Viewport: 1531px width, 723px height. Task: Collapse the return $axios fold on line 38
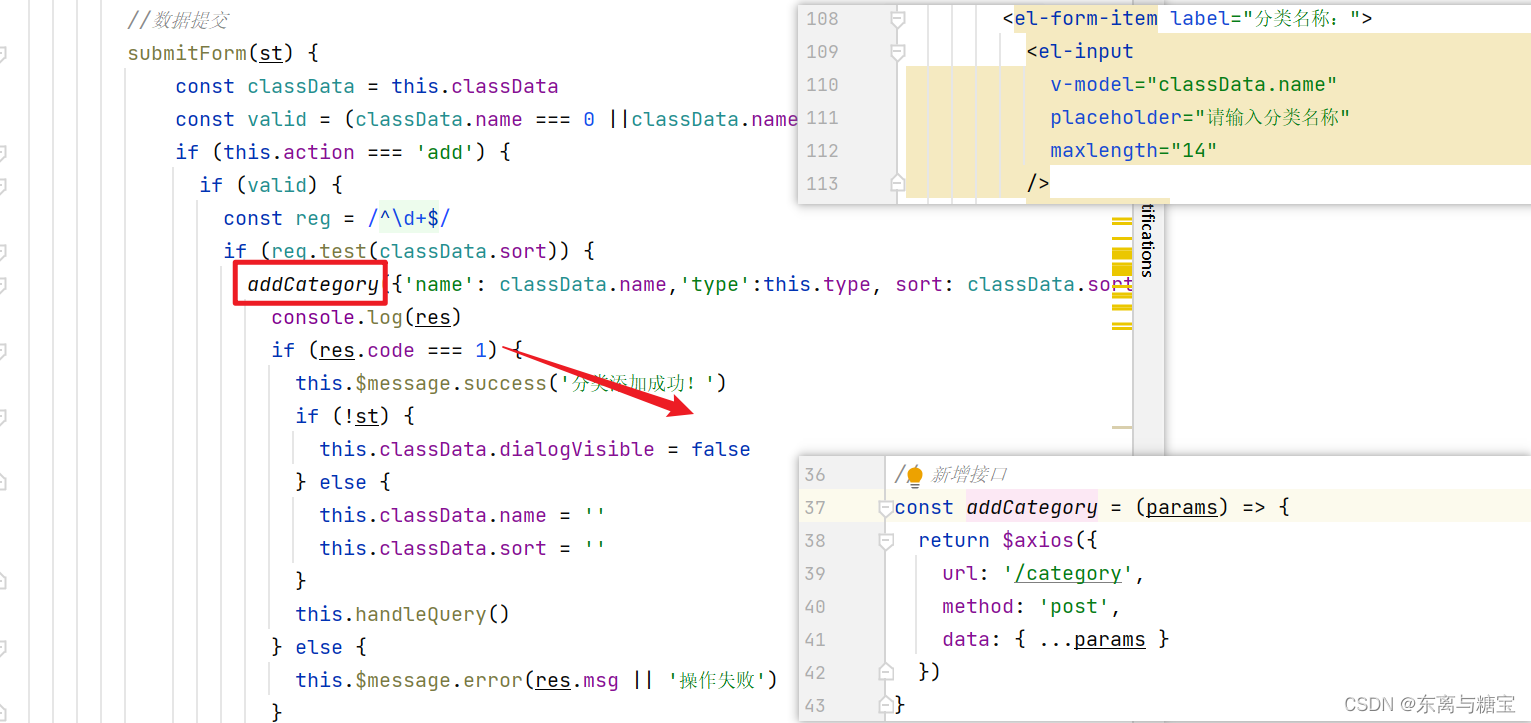point(885,541)
